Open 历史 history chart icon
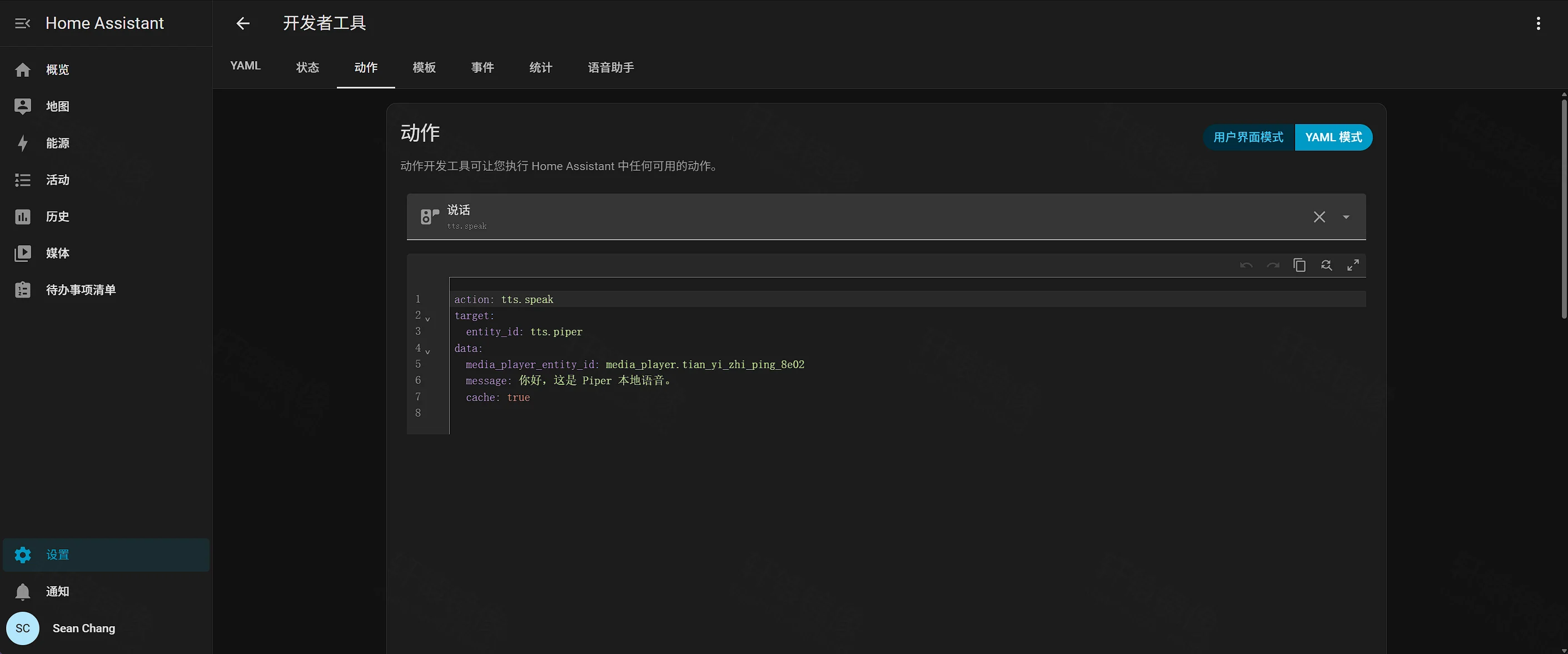 coord(23,217)
